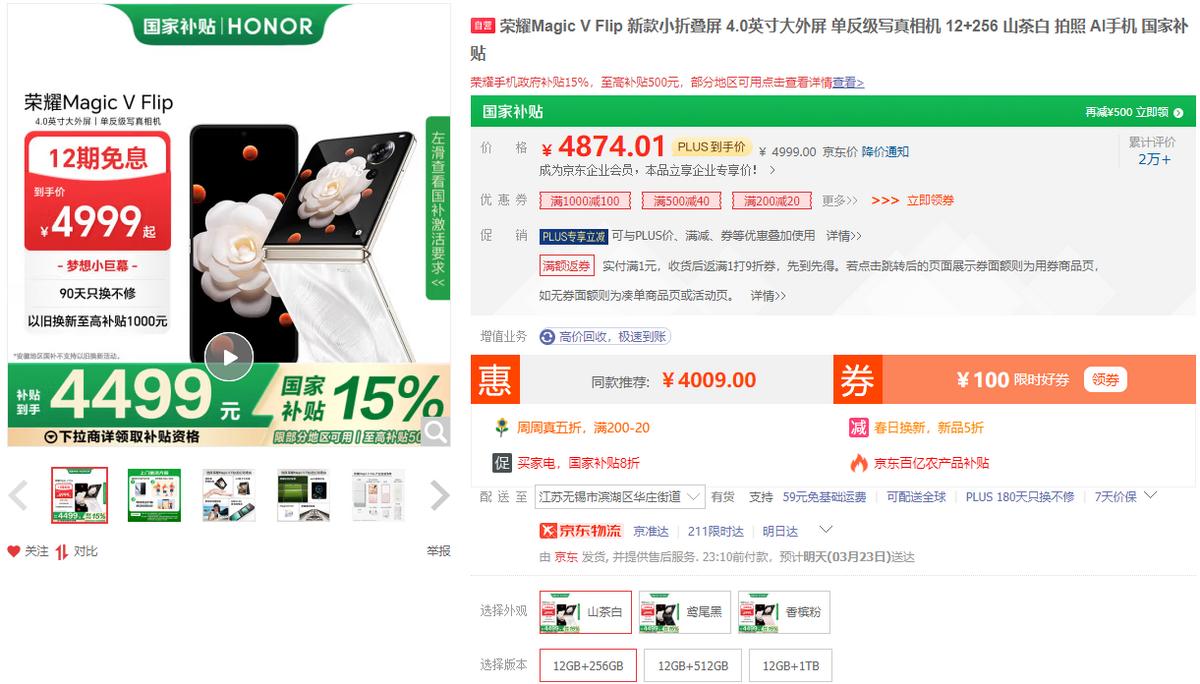Viewport: 1200px width, 684px height.
Task: Open the 京东百亿农产品补贴 flame promo
Action: coord(859,463)
